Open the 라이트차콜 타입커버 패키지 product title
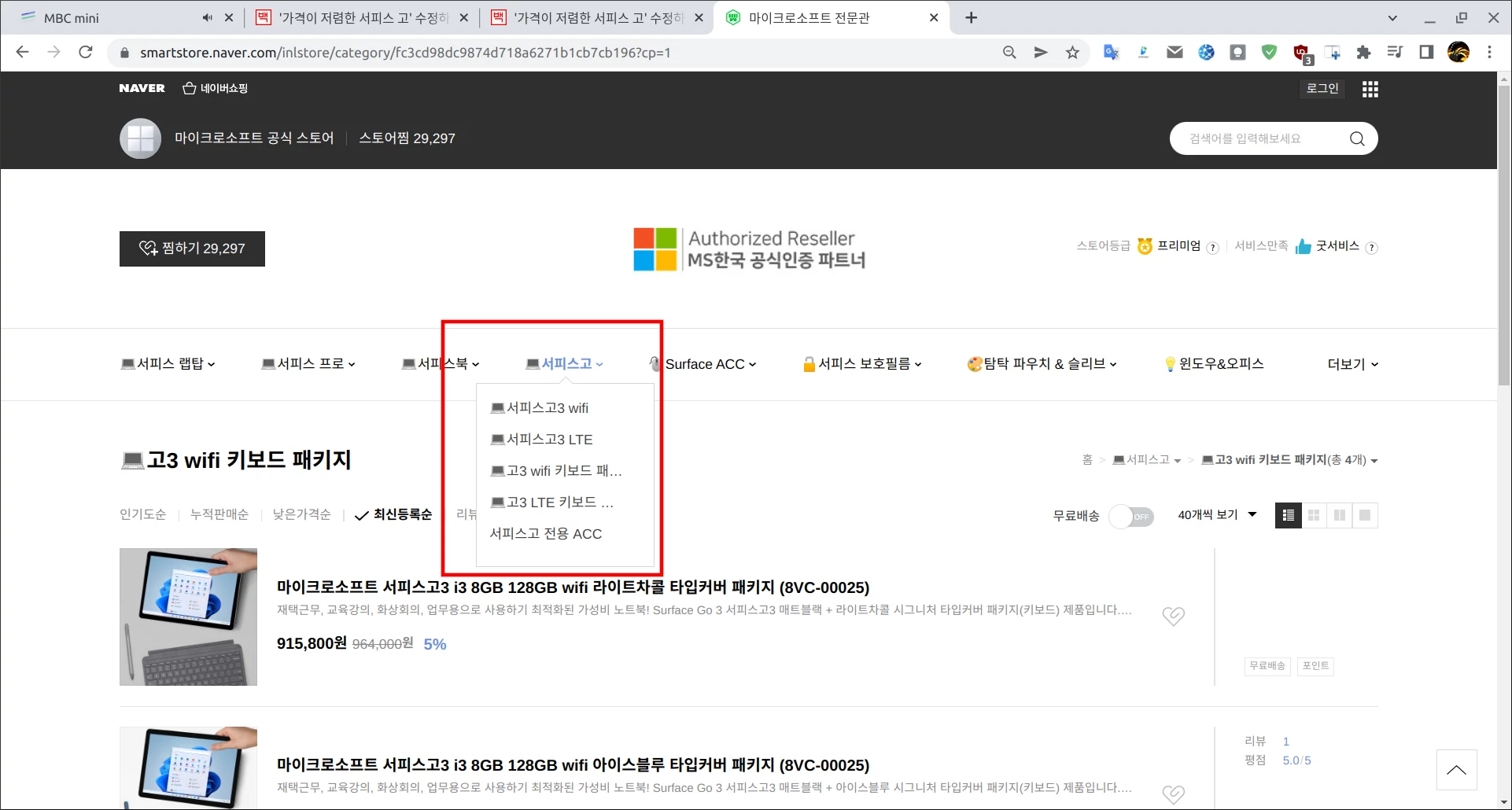Viewport: 1512px width, 810px height. 573,587
